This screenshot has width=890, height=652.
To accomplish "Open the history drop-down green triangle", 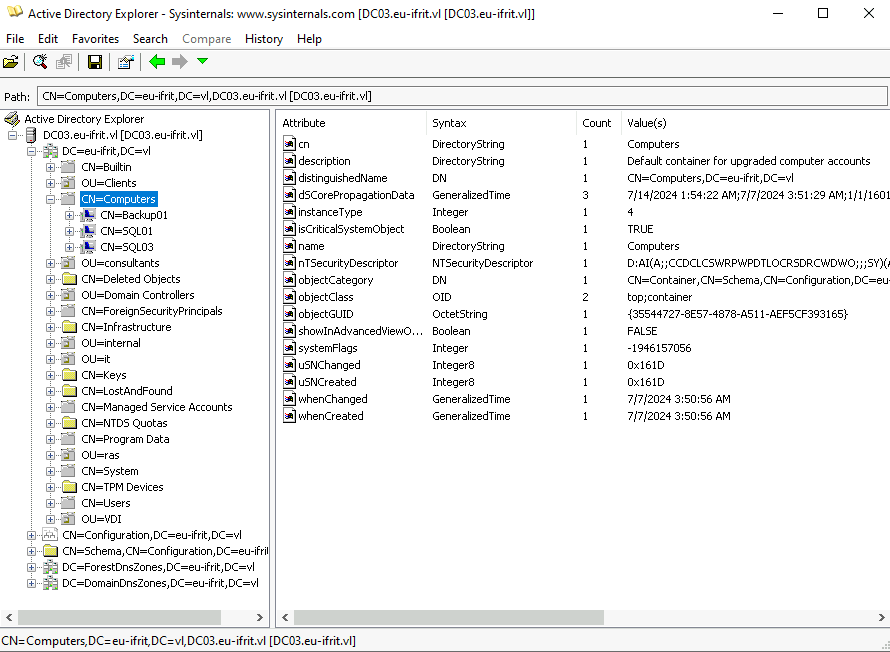I will pyautogui.click(x=203, y=61).
